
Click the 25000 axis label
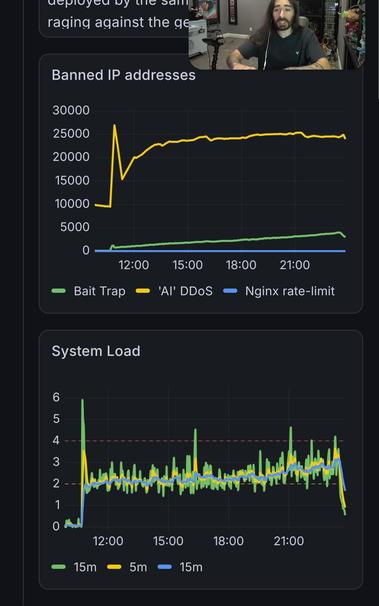pos(71,133)
